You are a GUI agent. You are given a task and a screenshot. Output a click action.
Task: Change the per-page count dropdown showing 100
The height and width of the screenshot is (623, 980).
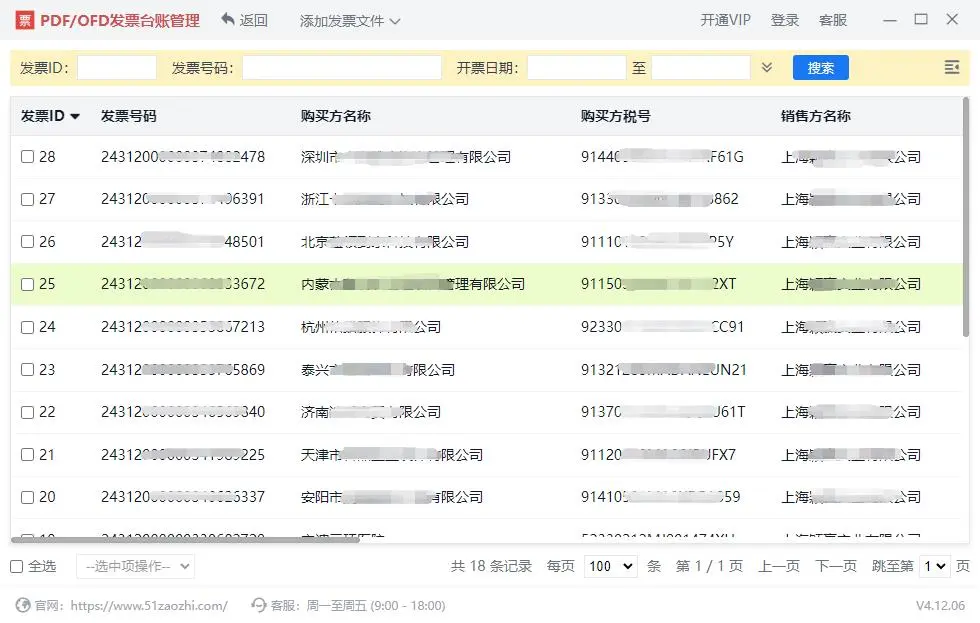[x=609, y=567]
